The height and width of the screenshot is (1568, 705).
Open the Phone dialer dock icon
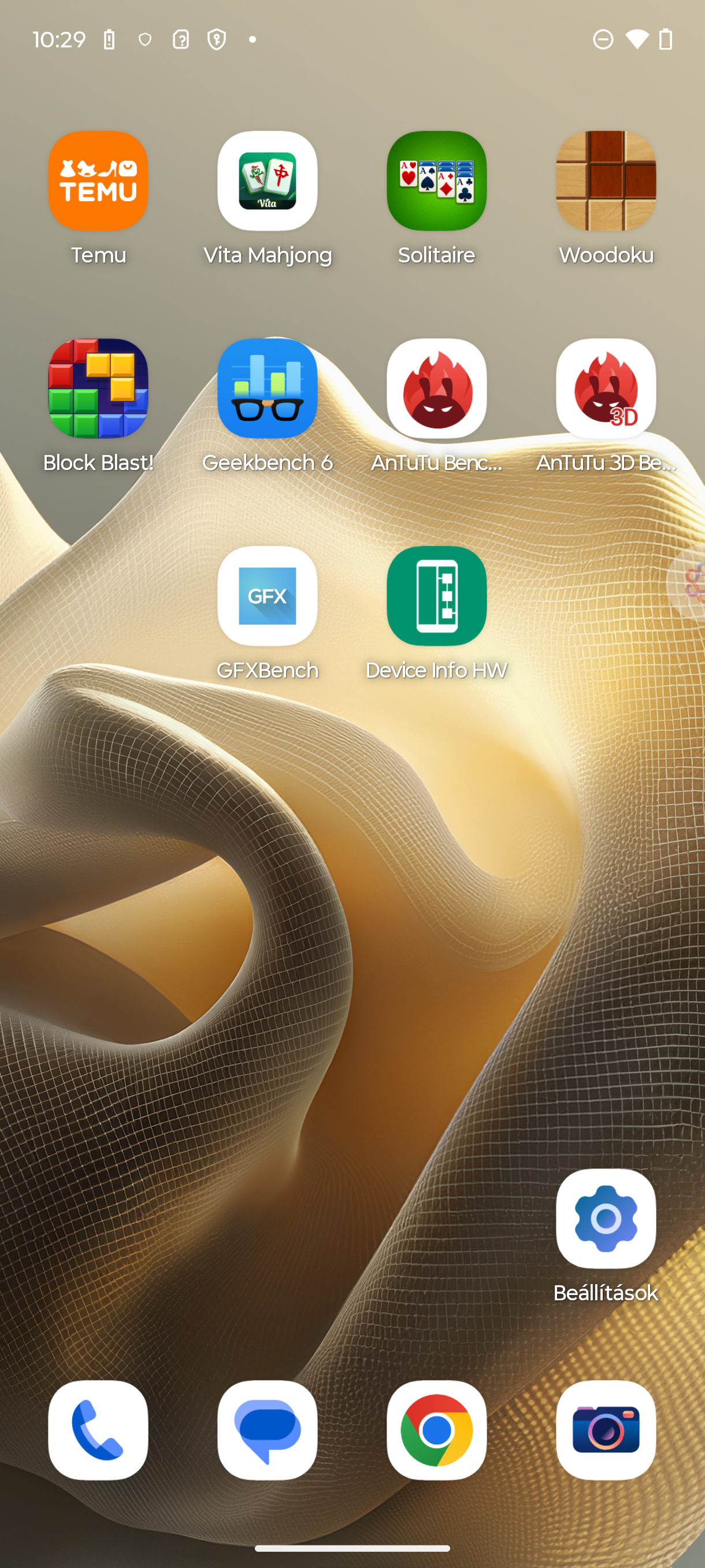point(98,1430)
